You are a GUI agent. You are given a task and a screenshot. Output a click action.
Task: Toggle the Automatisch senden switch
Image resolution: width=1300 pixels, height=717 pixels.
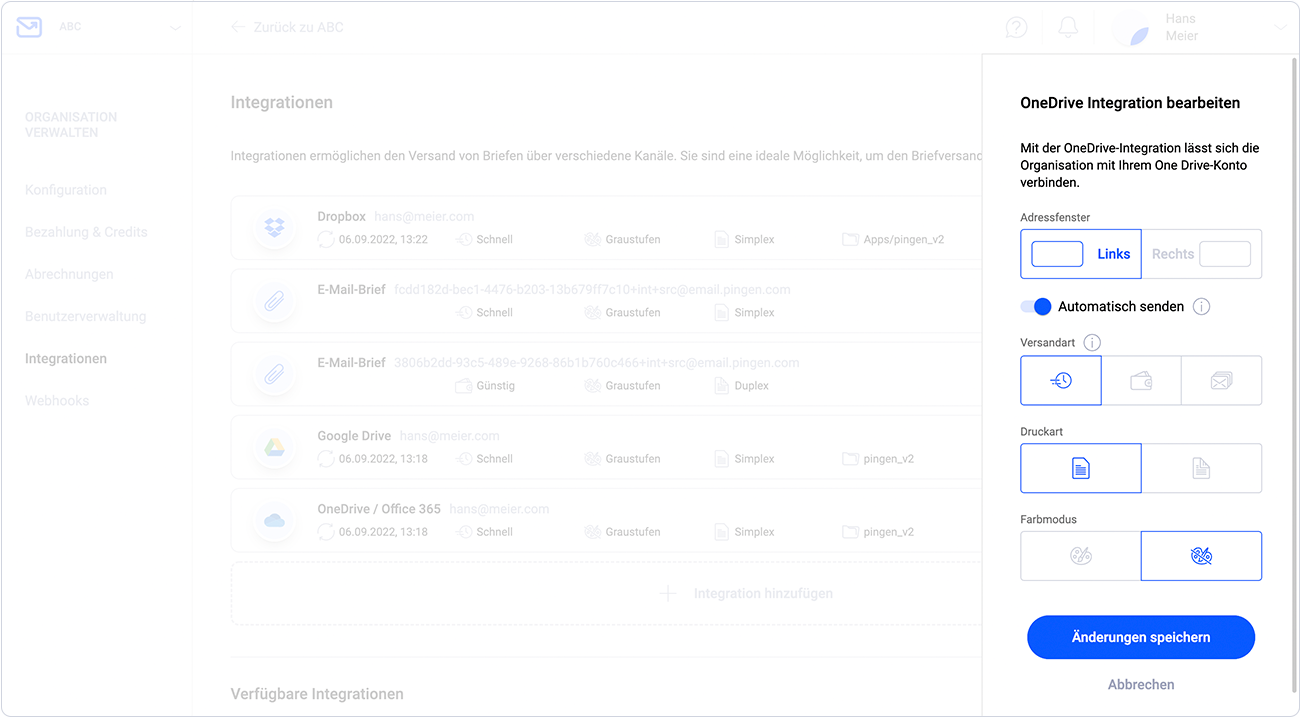(x=1036, y=307)
